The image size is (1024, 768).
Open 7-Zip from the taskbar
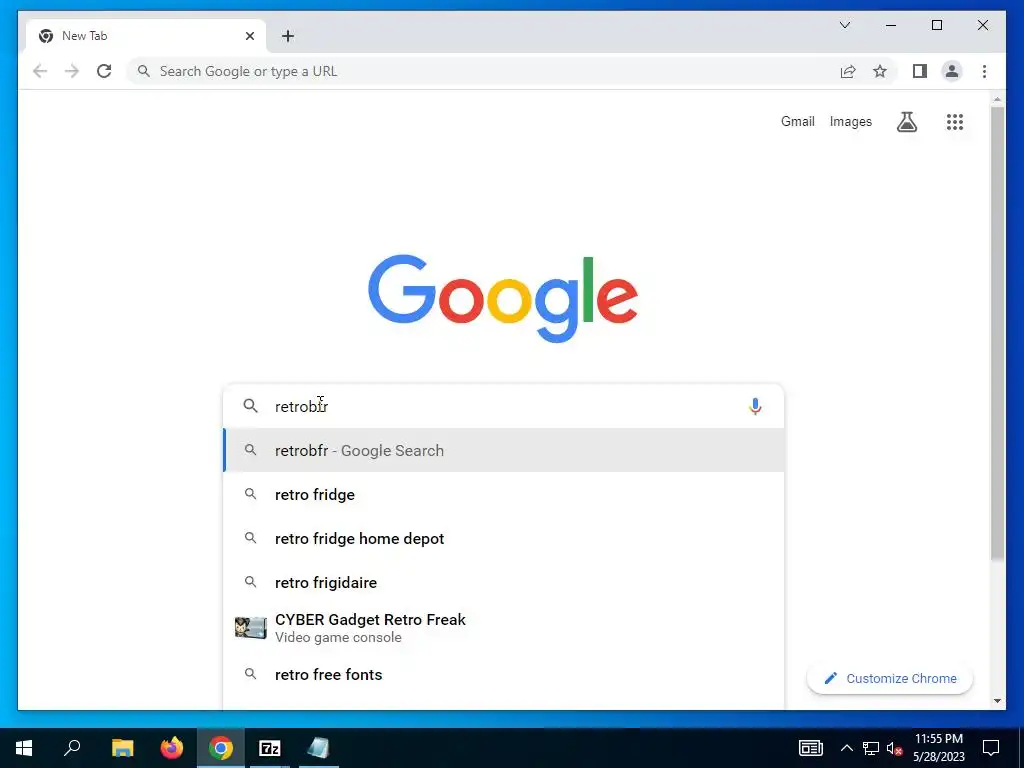pos(270,748)
